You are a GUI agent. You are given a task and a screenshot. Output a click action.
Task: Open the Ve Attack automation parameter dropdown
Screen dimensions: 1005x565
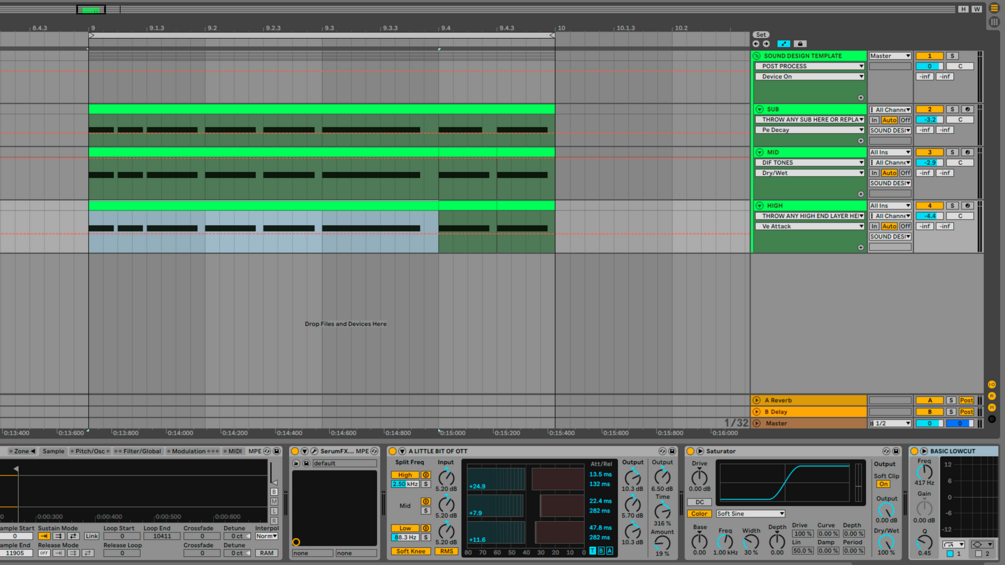click(x=810, y=226)
